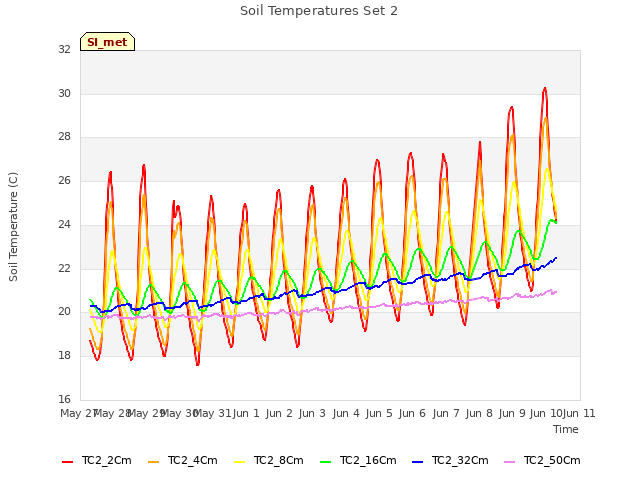
Task: Click the y-axis tick value 22
Action: tap(64, 268)
